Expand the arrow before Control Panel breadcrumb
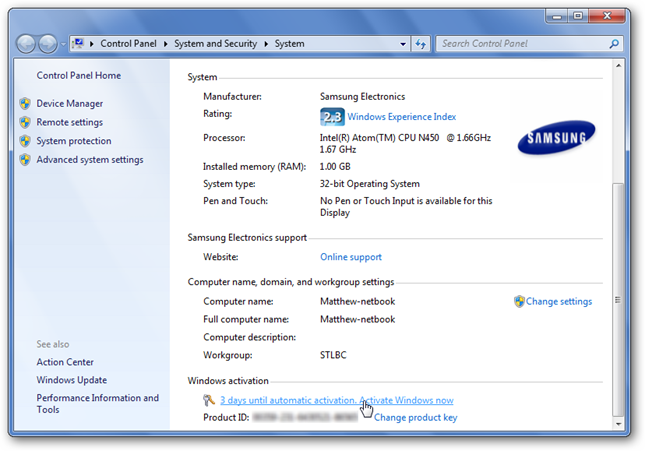Screen dimensions: 645x451 coord(92,44)
